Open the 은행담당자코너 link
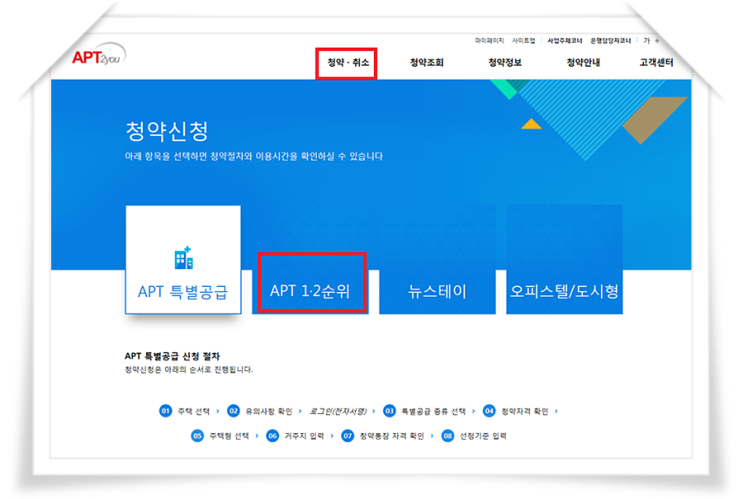 pos(611,41)
